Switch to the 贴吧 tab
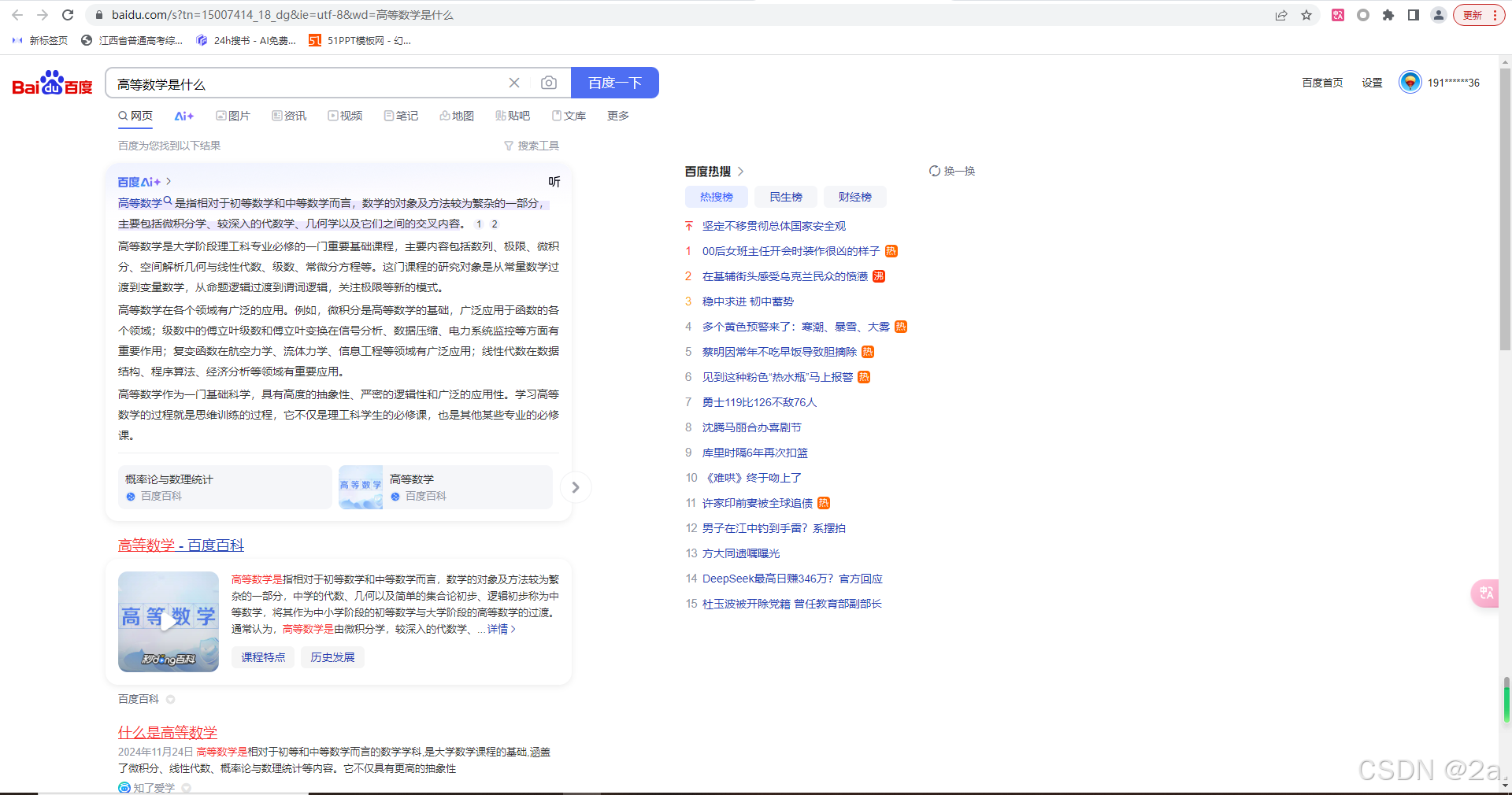This screenshot has width=1512, height=795. pos(513,116)
